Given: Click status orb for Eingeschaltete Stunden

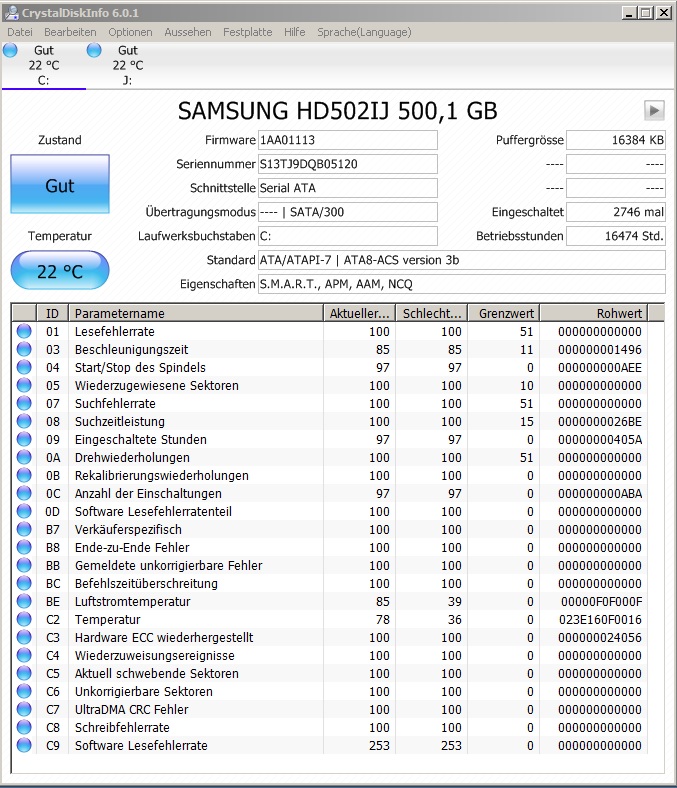Looking at the screenshot, I should [x=24, y=439].
